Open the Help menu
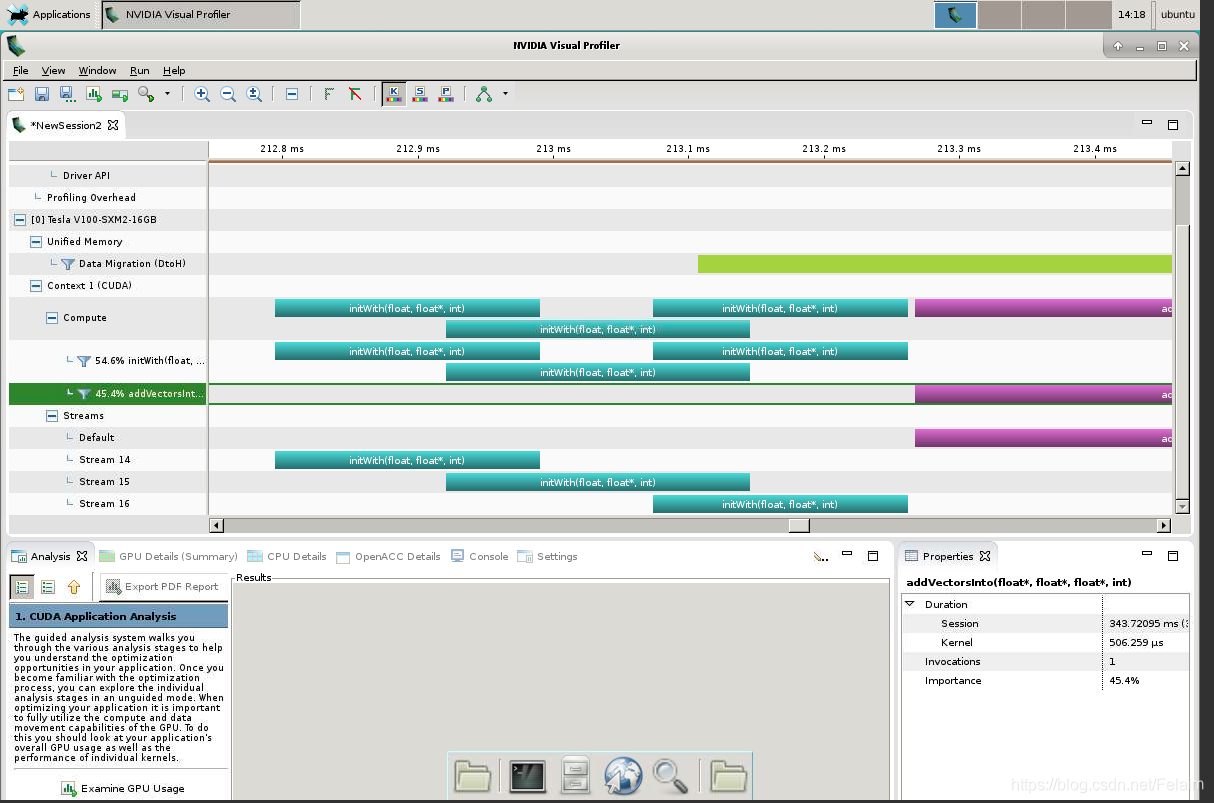Image resolution: width=1214 pixels, height=803 pixels. coord(174,71)
